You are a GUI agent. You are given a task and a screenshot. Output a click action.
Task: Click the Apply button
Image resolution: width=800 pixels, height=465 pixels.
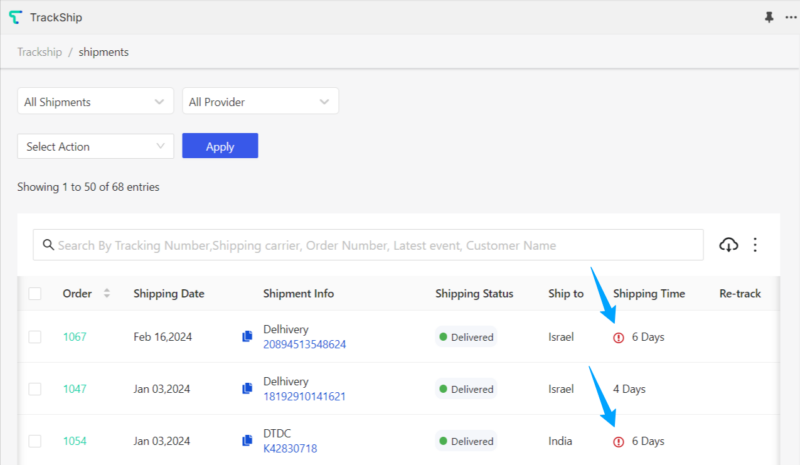click(x=220, y=146)
